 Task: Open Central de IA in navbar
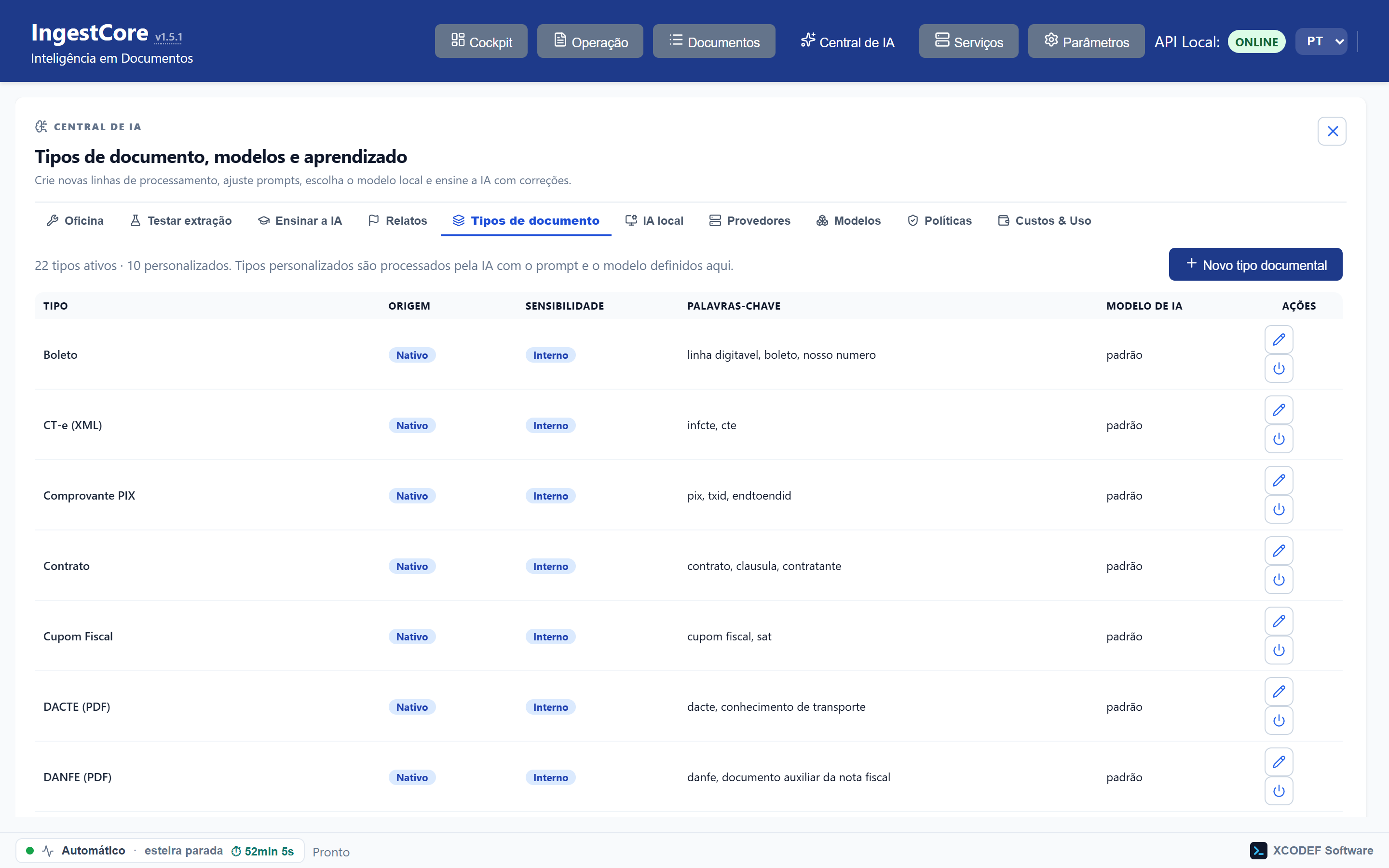(x=847, y=41)
